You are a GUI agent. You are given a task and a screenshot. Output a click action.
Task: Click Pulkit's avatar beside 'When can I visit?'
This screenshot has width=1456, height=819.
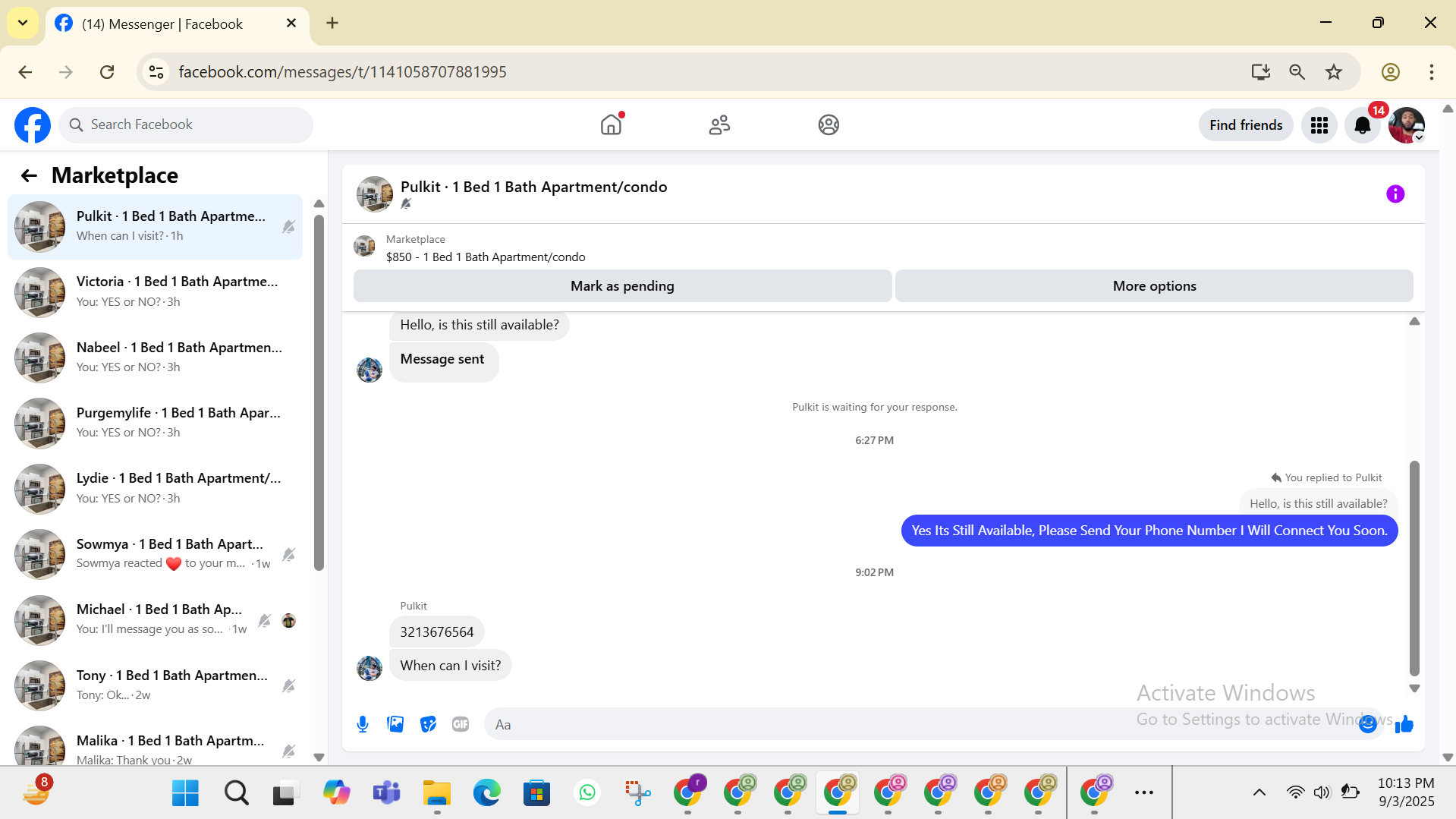(370, 669)
